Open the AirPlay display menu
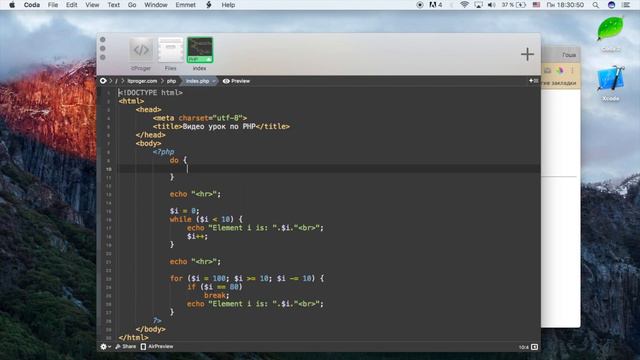This screenshot has height=360, width=640. pyautogui.click(x=478, y=5)
